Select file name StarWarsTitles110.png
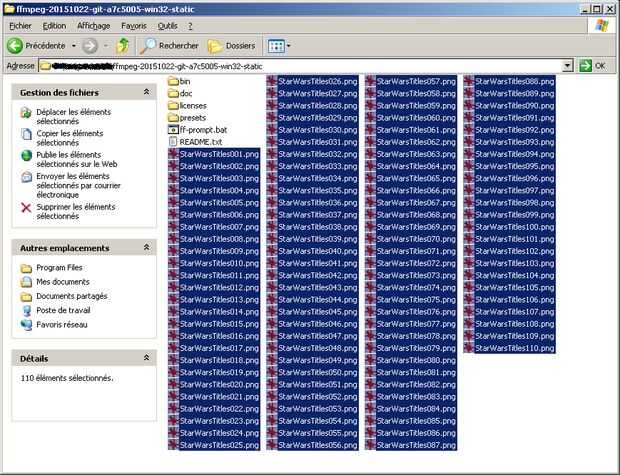The image size is (620, 475). 515,348
